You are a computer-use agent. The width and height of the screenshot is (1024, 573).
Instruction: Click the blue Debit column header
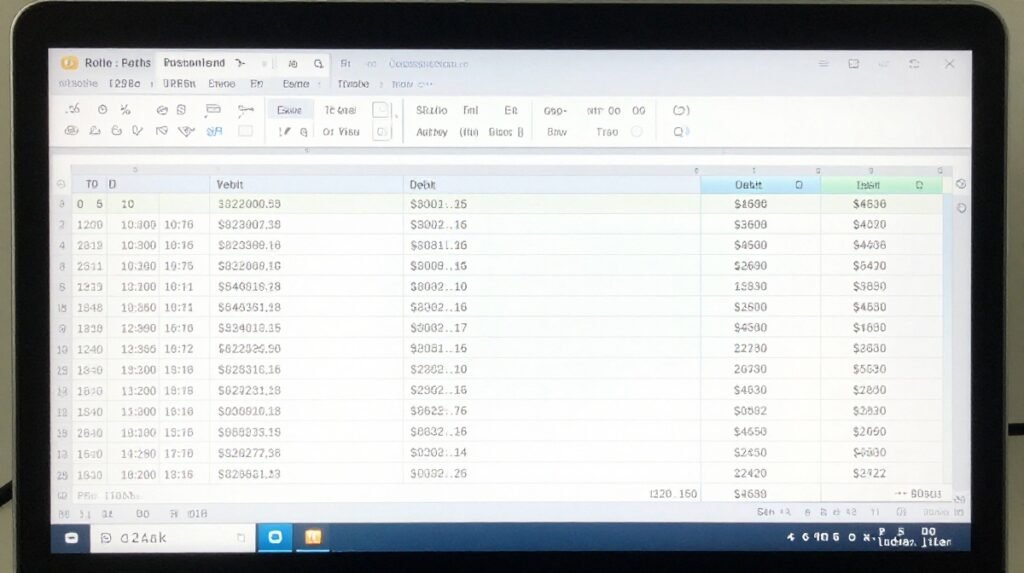pyautogui.click(x=760, y=185)
